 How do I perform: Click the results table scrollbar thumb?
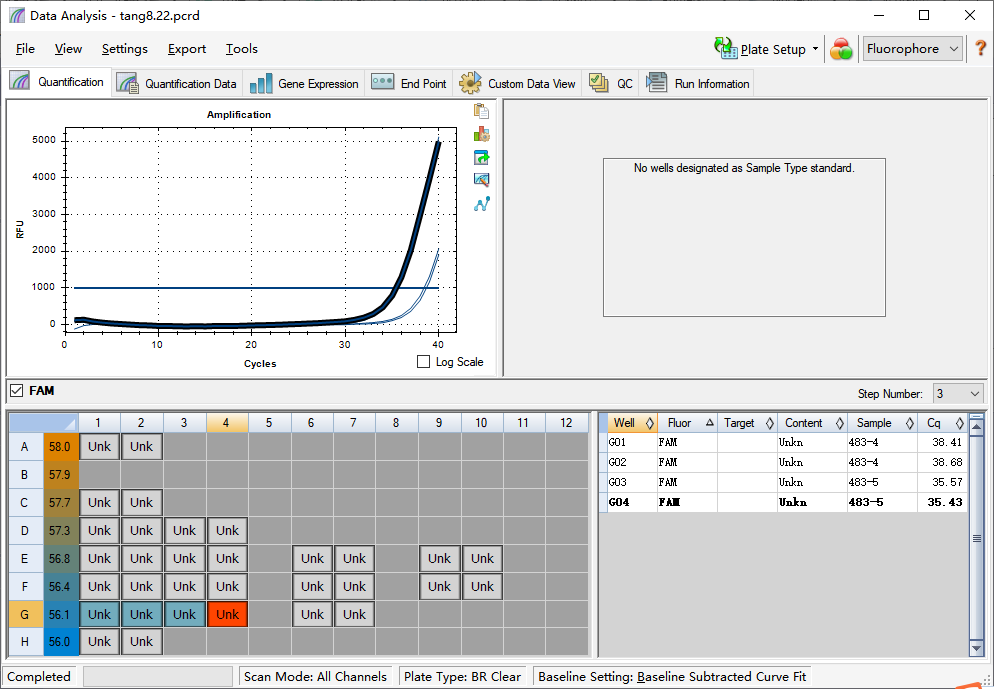tap(976, 538)
